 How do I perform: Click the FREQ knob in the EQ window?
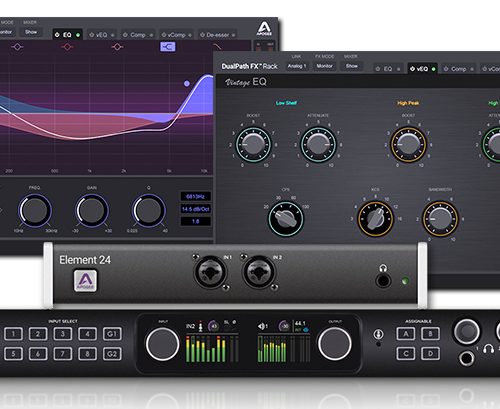tap(35, 211)
